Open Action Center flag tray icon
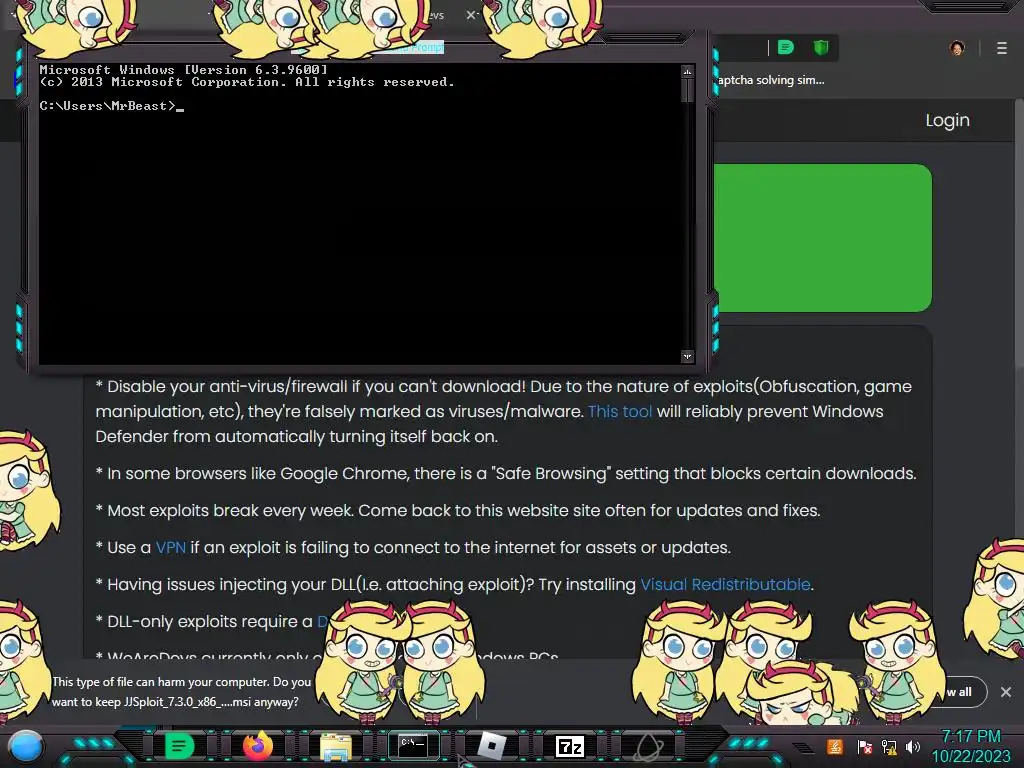The width and height of the screenshot is (1024, 768). pyautogui.click(x=864, y=746)
